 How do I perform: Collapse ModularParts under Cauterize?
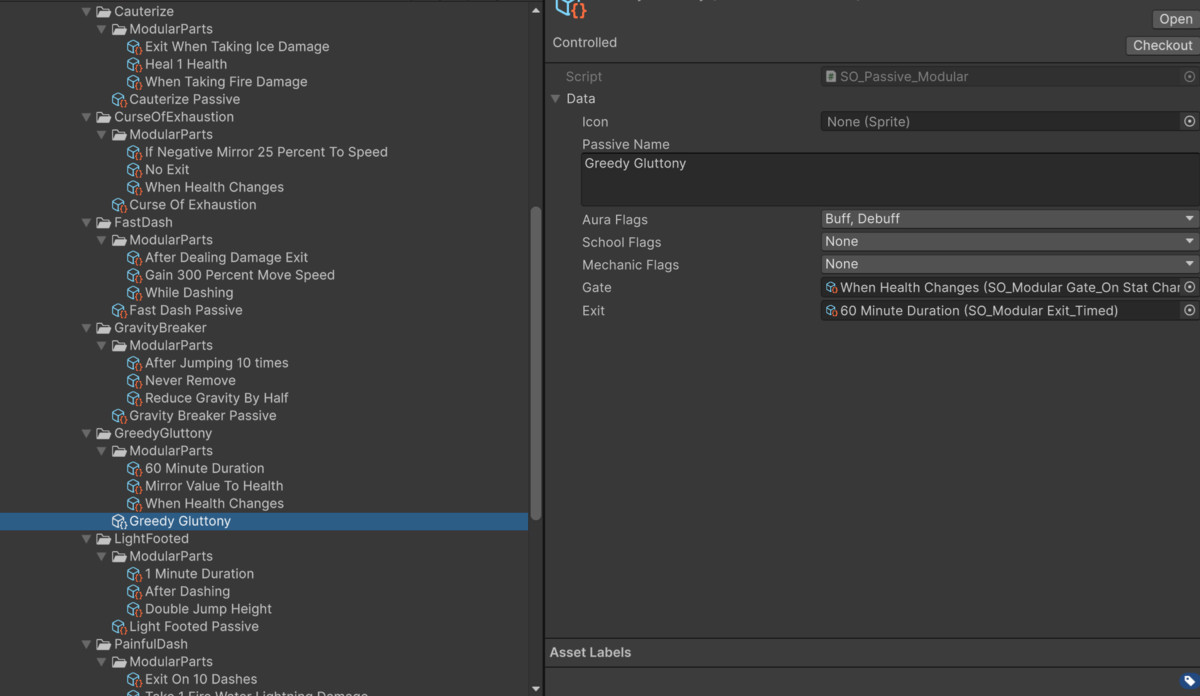[102, 29]
